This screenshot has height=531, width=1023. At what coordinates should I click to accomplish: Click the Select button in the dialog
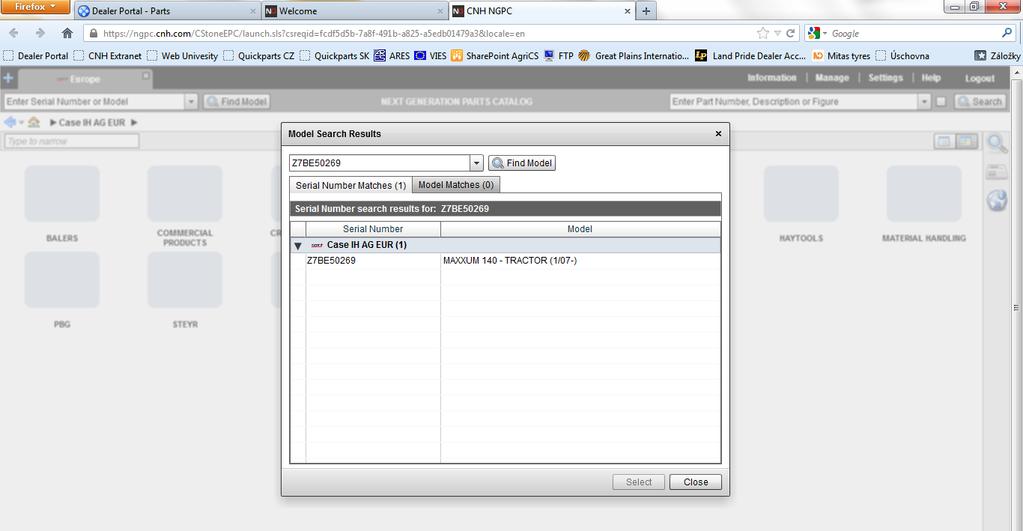[x=639, y=482]
